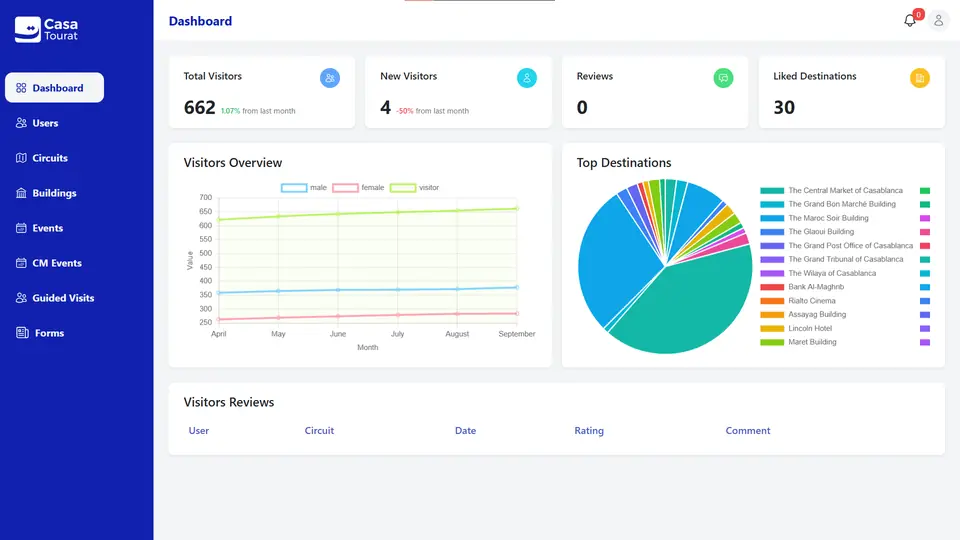
Task: Toggle the male series legend
Action: coord(304,187)
